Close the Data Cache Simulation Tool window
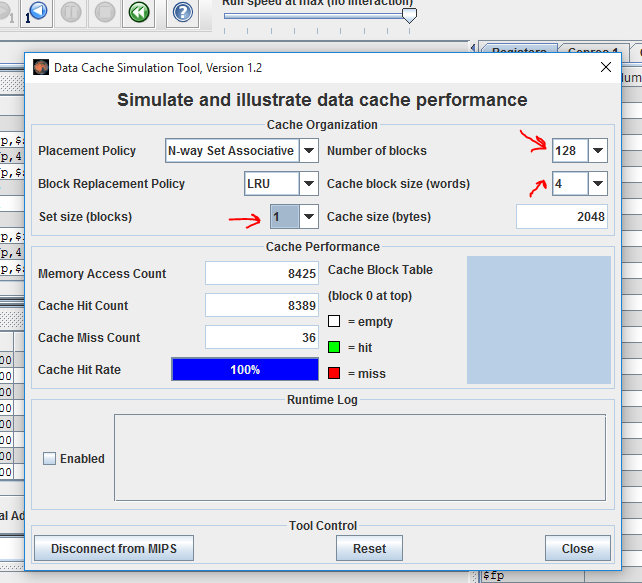642x583 pixels. point(606,67)
